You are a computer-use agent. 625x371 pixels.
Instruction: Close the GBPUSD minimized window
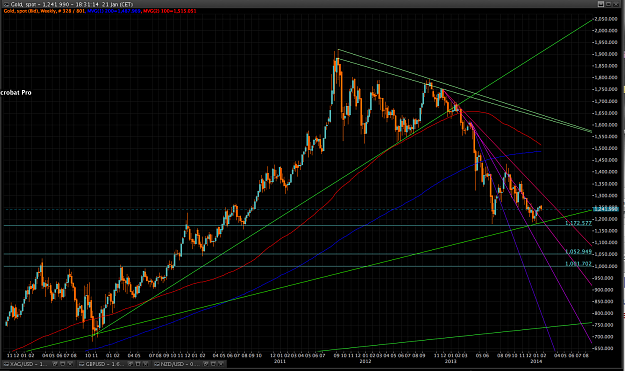pos(145,364)
